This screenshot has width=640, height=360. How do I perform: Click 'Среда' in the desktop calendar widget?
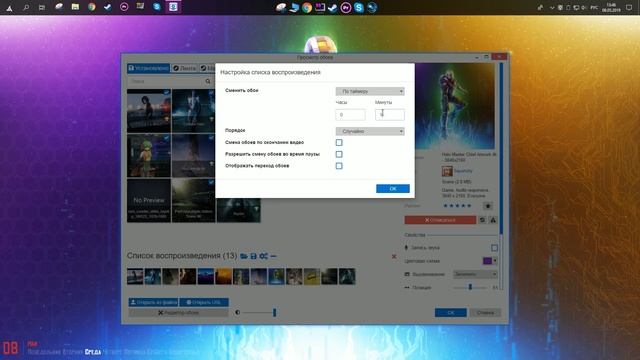click(93, 351)
